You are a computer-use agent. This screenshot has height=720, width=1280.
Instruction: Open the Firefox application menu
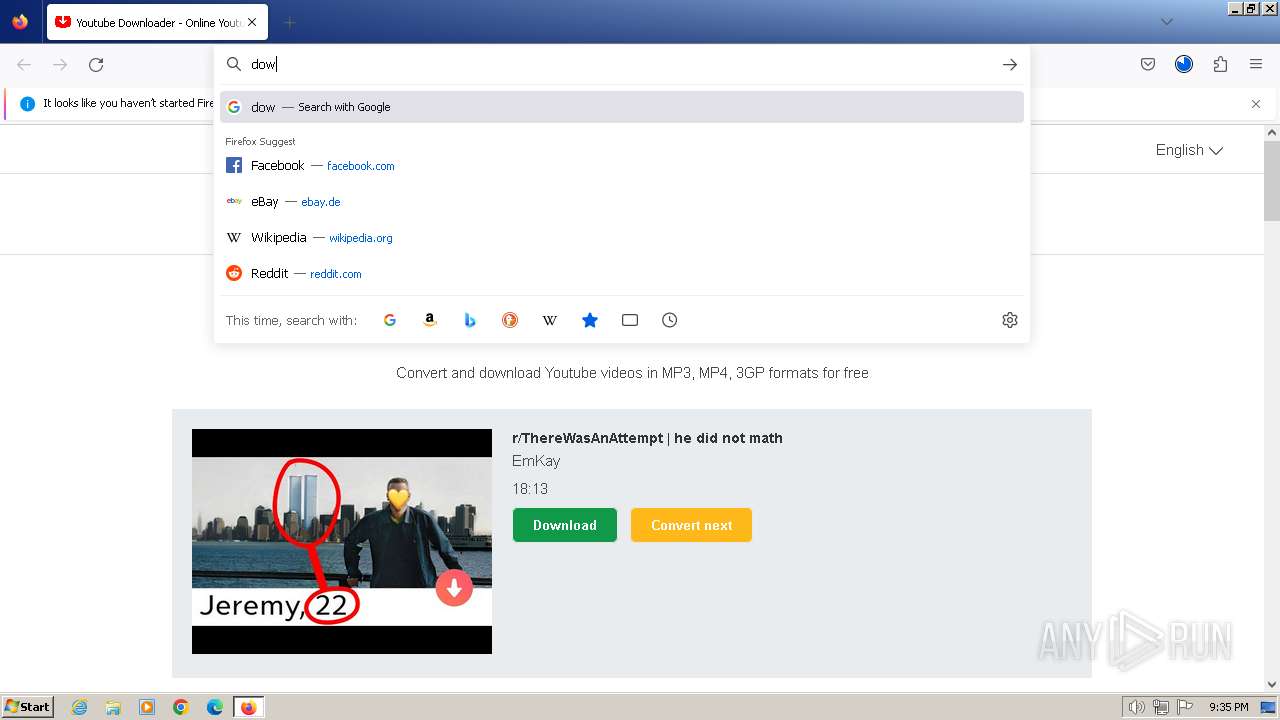pyautogui.click(x=1256, y=65)
